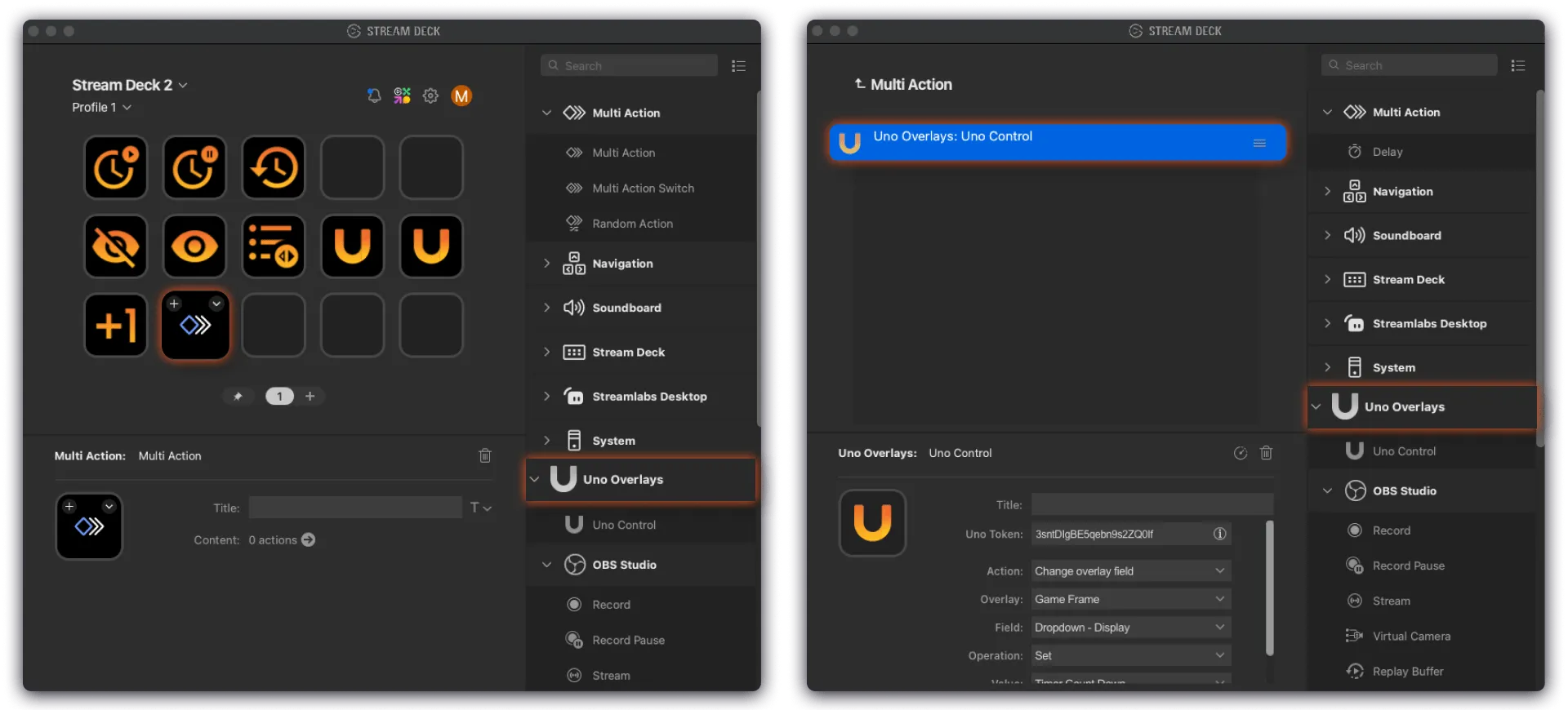1568x710 pixels.
Task: Select the Uno Overlays: Uno Control row
Action: tap(1058, 143)
